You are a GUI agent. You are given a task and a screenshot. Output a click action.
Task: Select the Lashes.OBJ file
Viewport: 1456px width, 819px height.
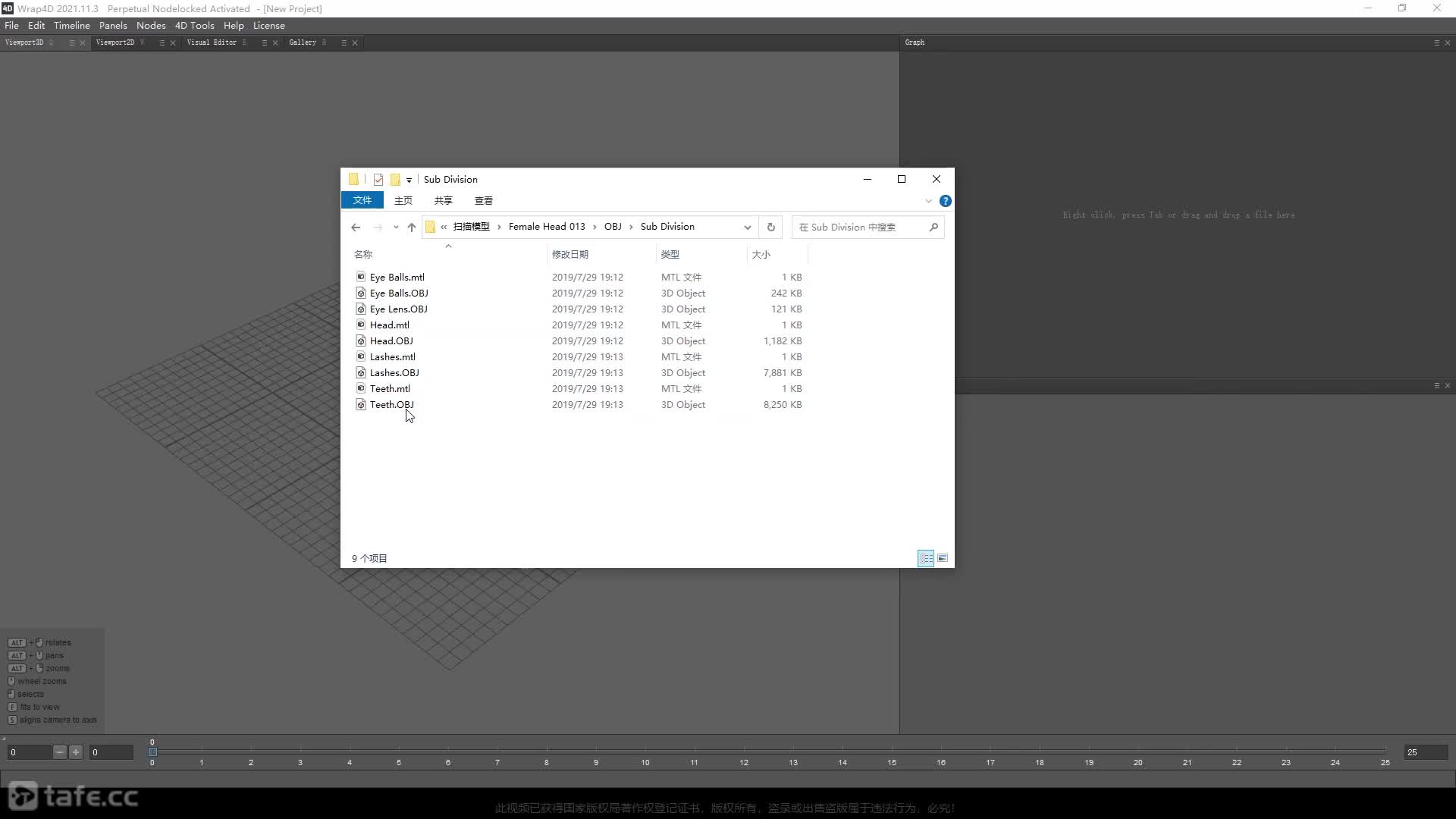(394, 372)
